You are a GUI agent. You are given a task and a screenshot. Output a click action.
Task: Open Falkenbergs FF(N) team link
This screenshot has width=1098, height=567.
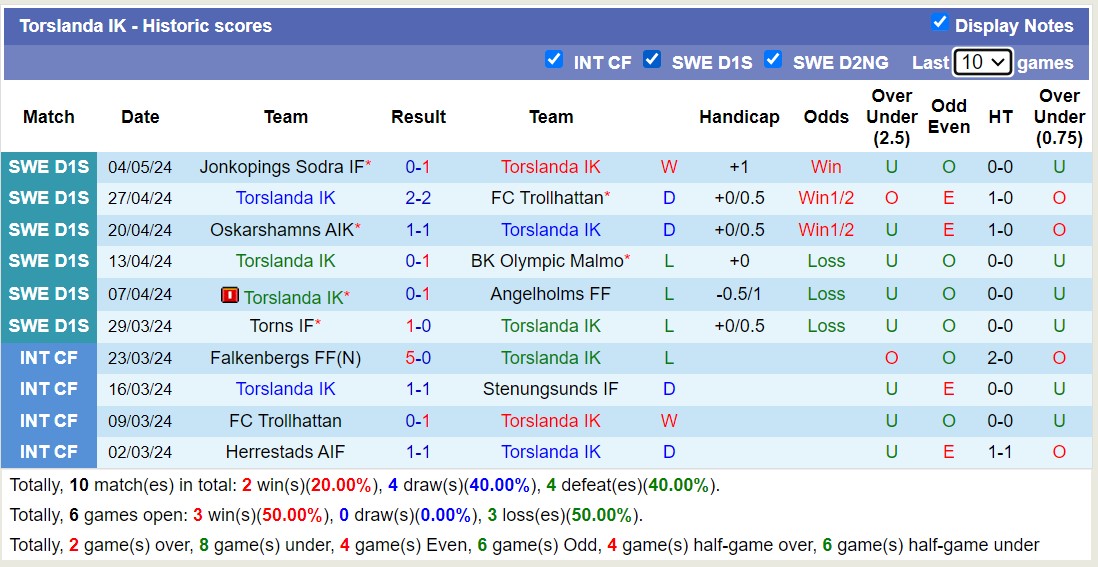pos(286,358)
